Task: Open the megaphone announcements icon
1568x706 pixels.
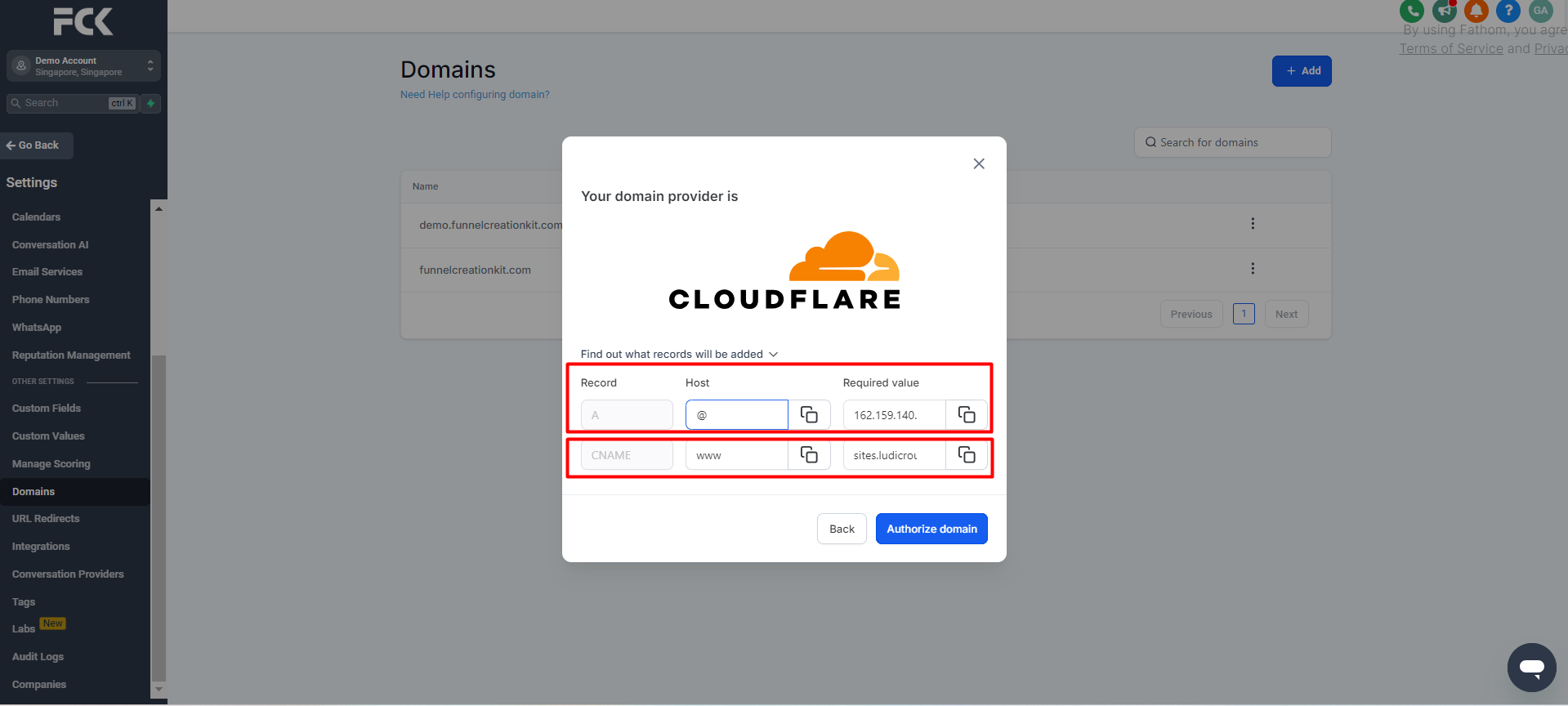Action: click(1444, 11)
